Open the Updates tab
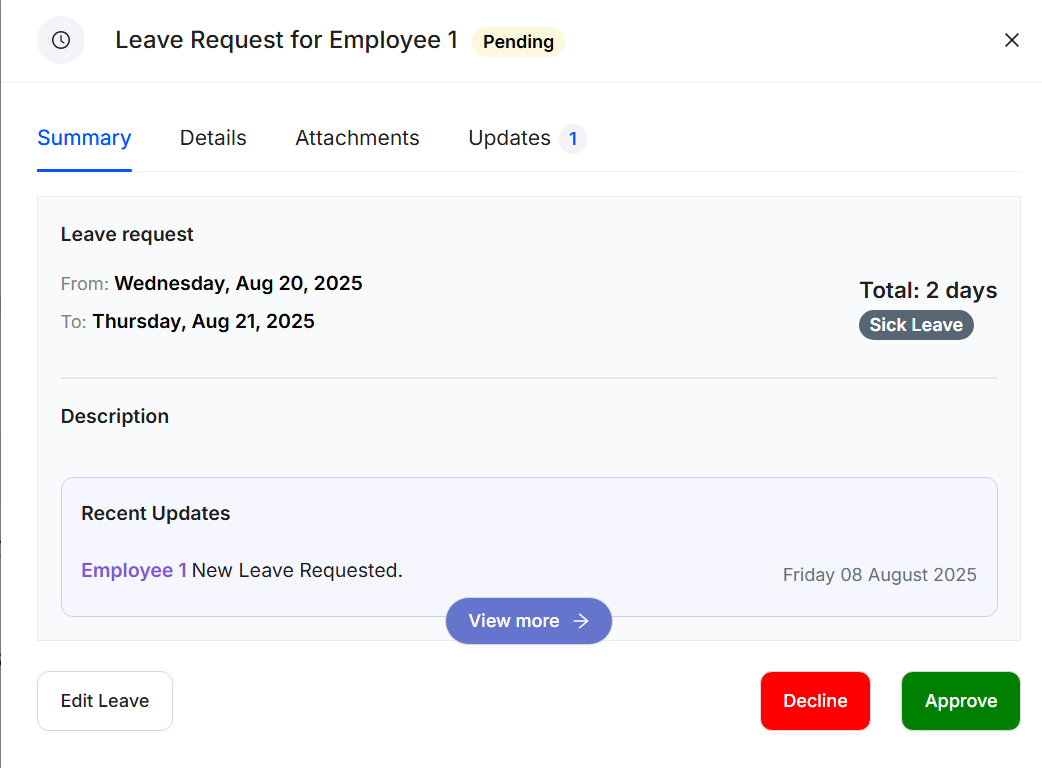 click(x=509, y=139)
